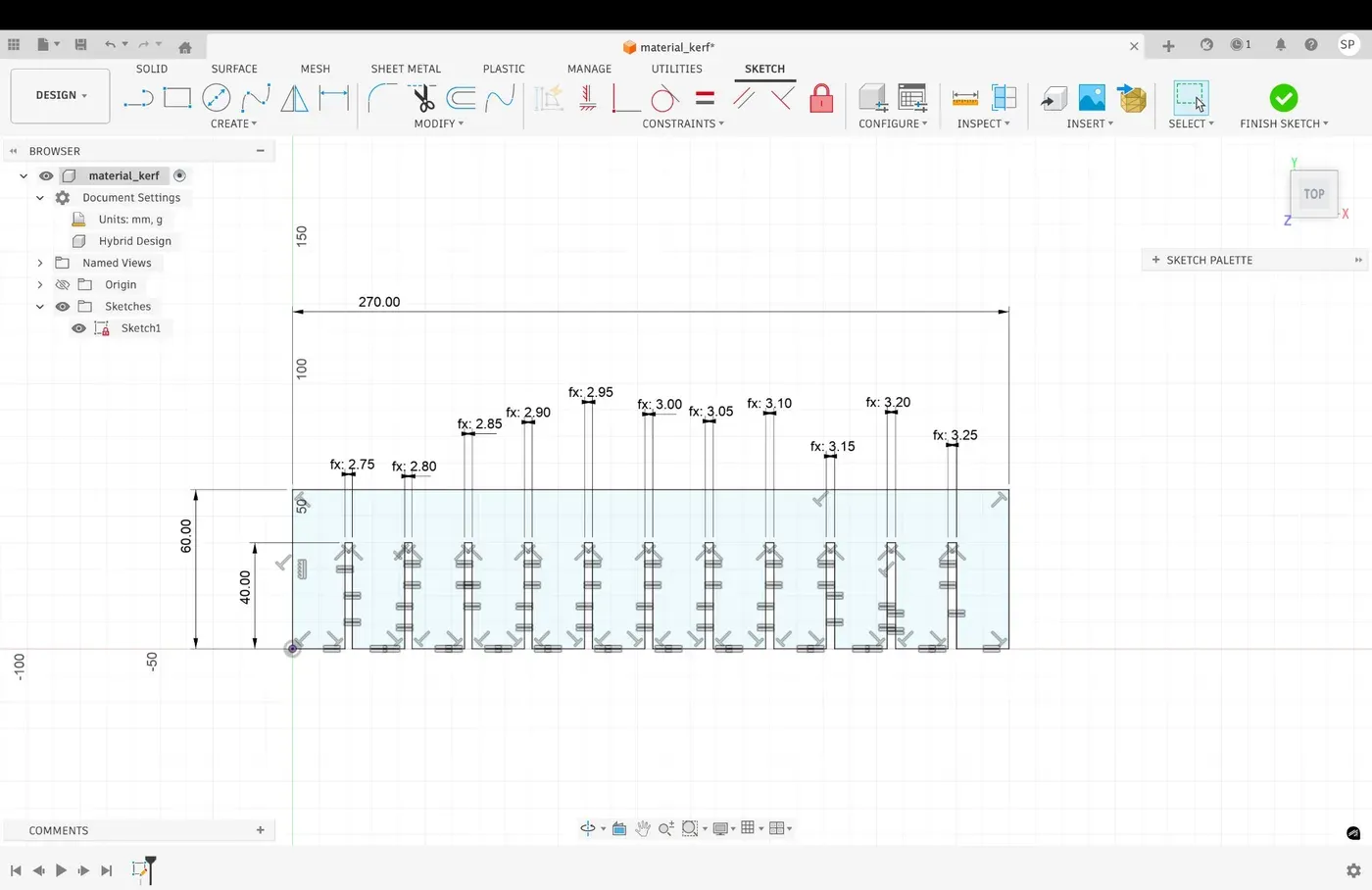Click the Measure ruler icon
Screen dimensions: 1372x890
tap(965, 98)
